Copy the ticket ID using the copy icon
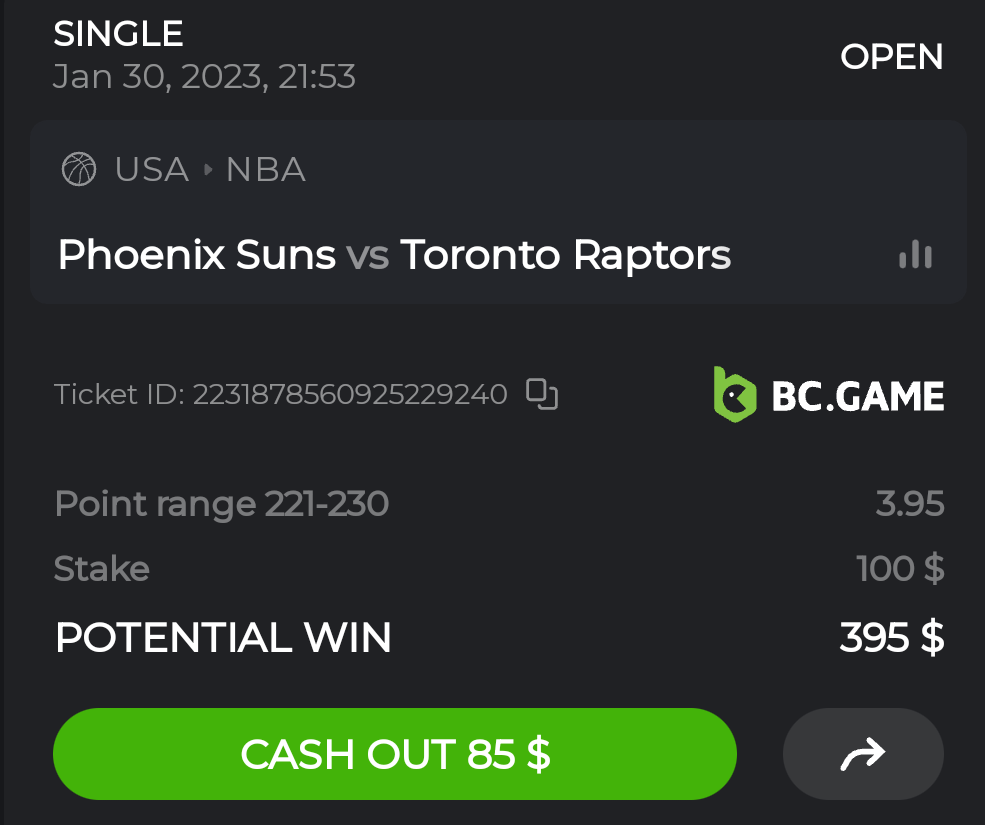This screenshot has height=825, width=985. coord(542,394)
